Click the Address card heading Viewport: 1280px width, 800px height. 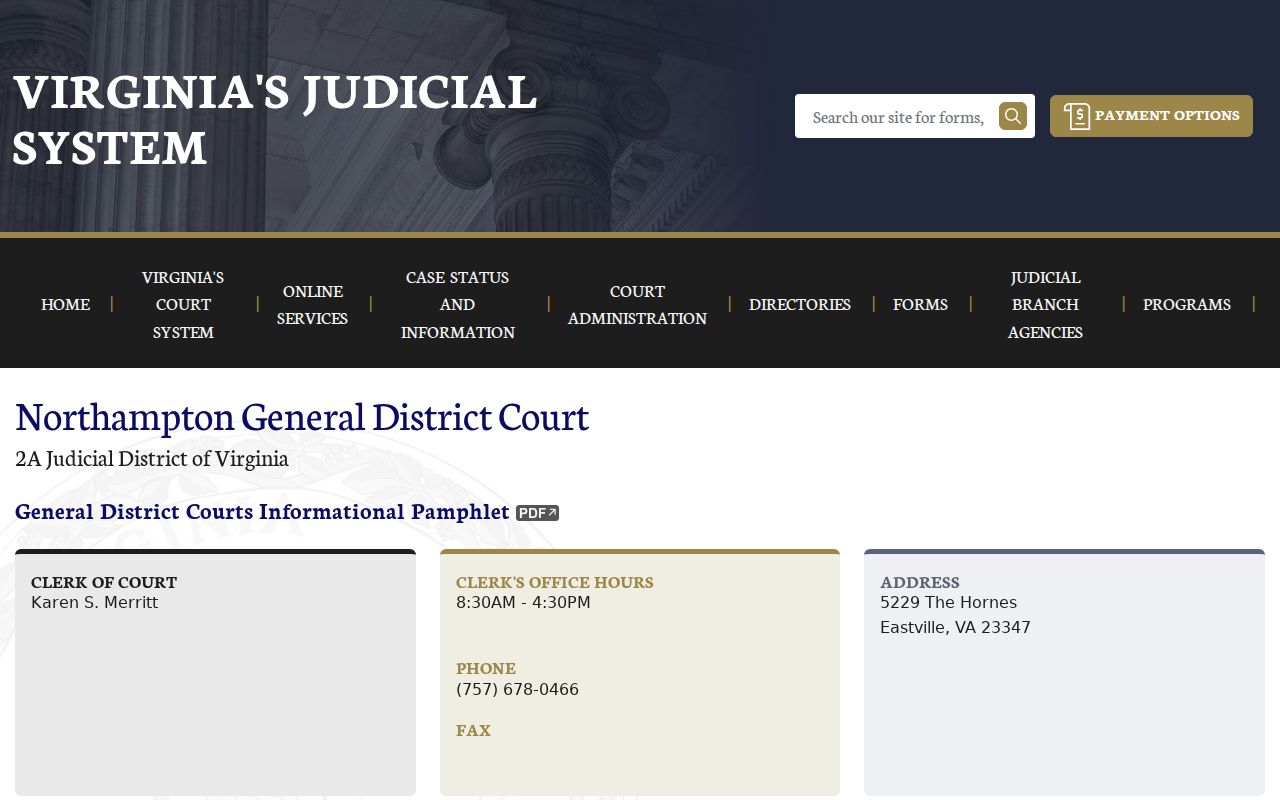(920, 582)
